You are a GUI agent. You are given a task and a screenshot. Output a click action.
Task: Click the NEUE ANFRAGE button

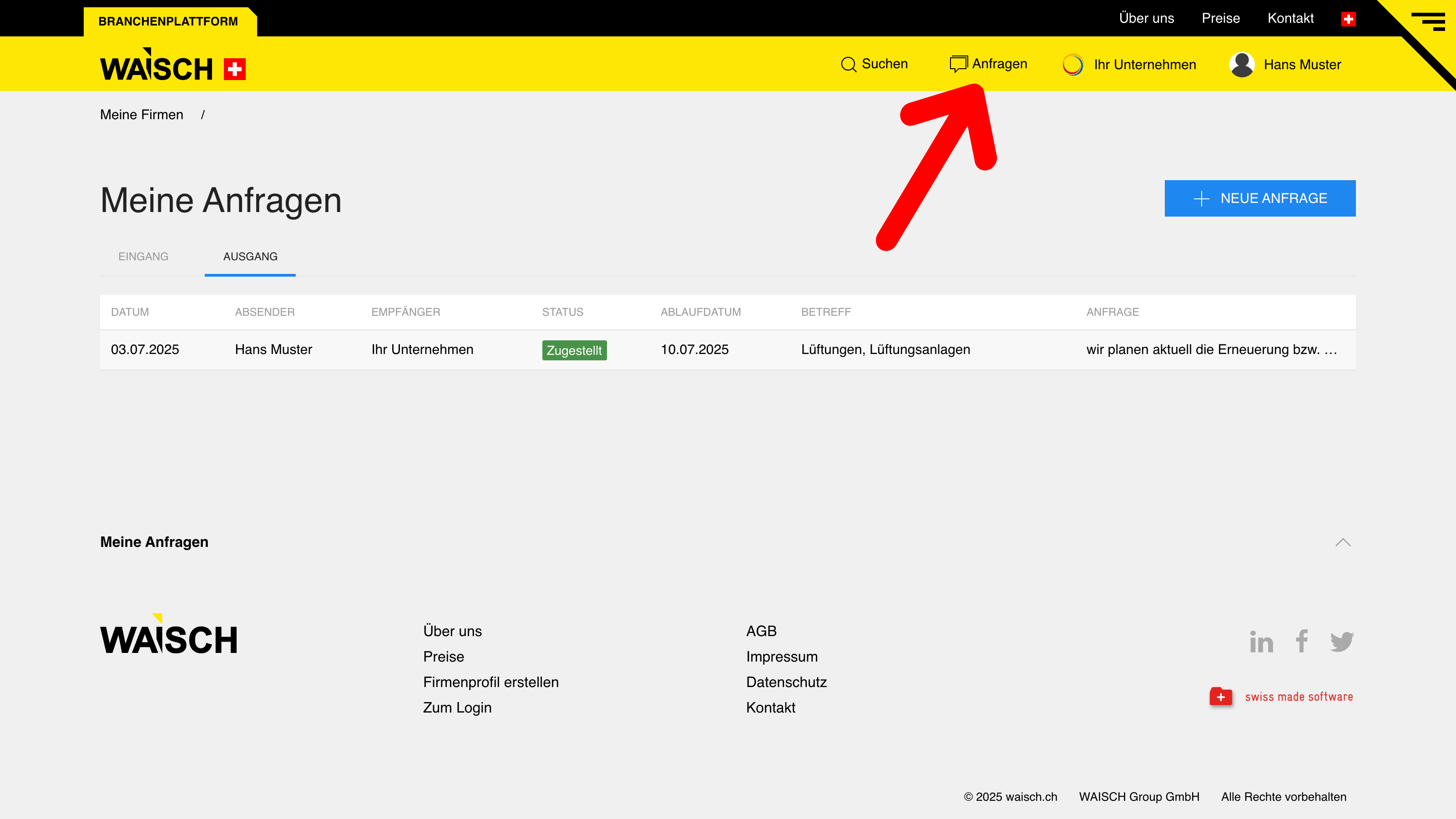coord(1260,198)
